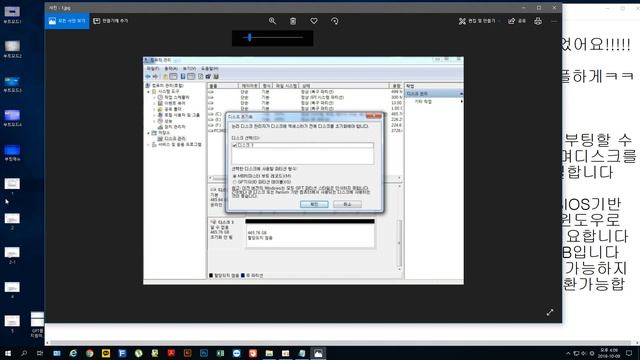The height and width of the screenshot is (360, 640).
Task: Click the taskbar search magnifier icon
Action: pos(24,353)
